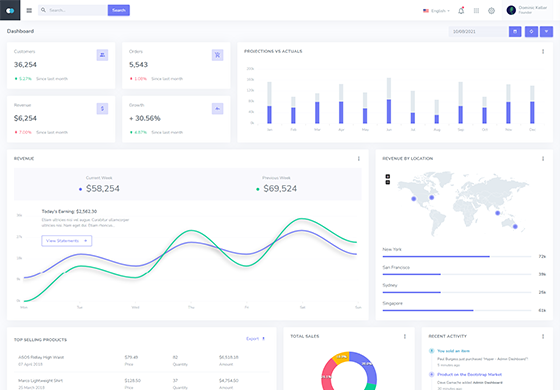The image size is (560, 390).
Task: Click the yellow segment of Total Sales donut
Action: click(341, 357)
